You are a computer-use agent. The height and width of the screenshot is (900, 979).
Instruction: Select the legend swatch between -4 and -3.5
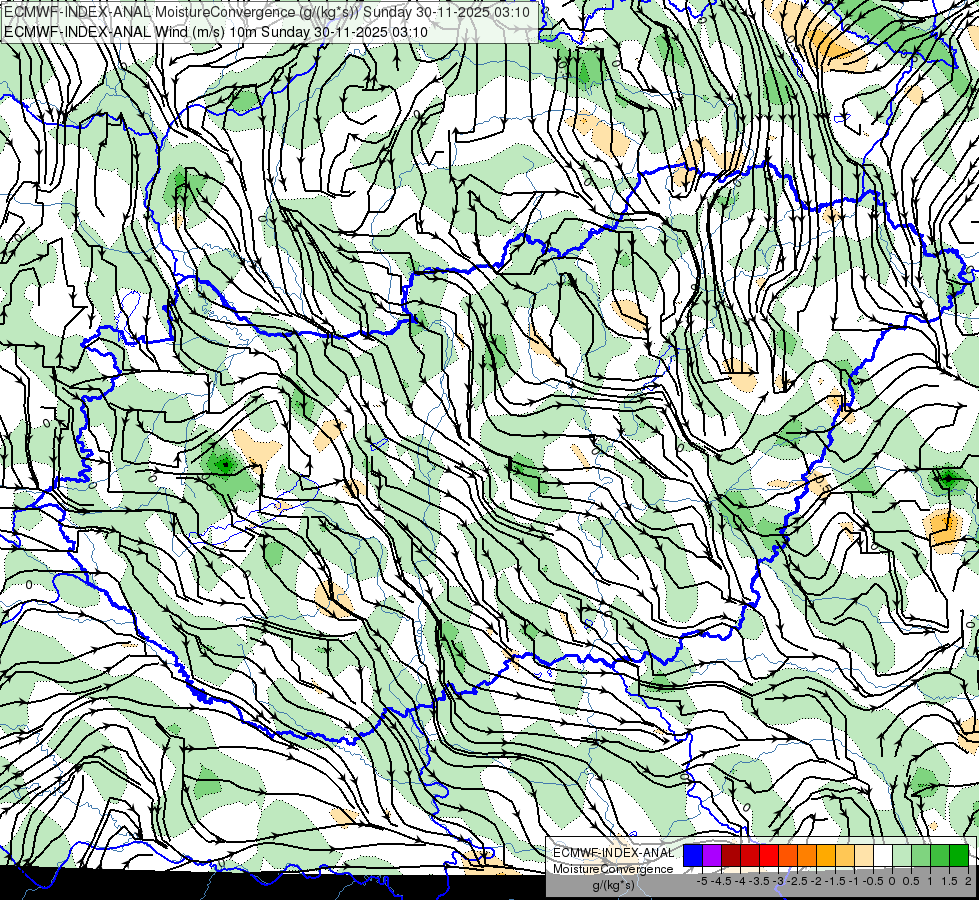click(x=750, y=855)
